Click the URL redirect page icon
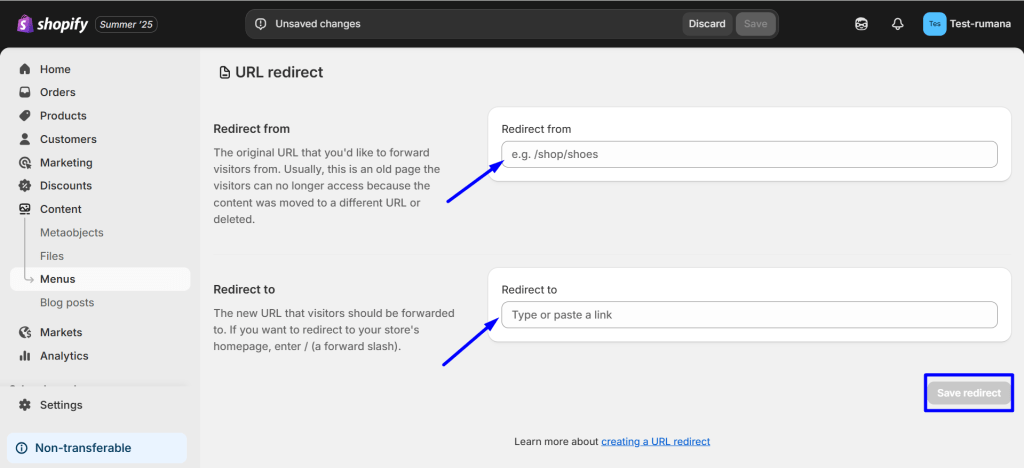Image resolution: width=1024 pixels, height=468 pixels. click(225, 72)
